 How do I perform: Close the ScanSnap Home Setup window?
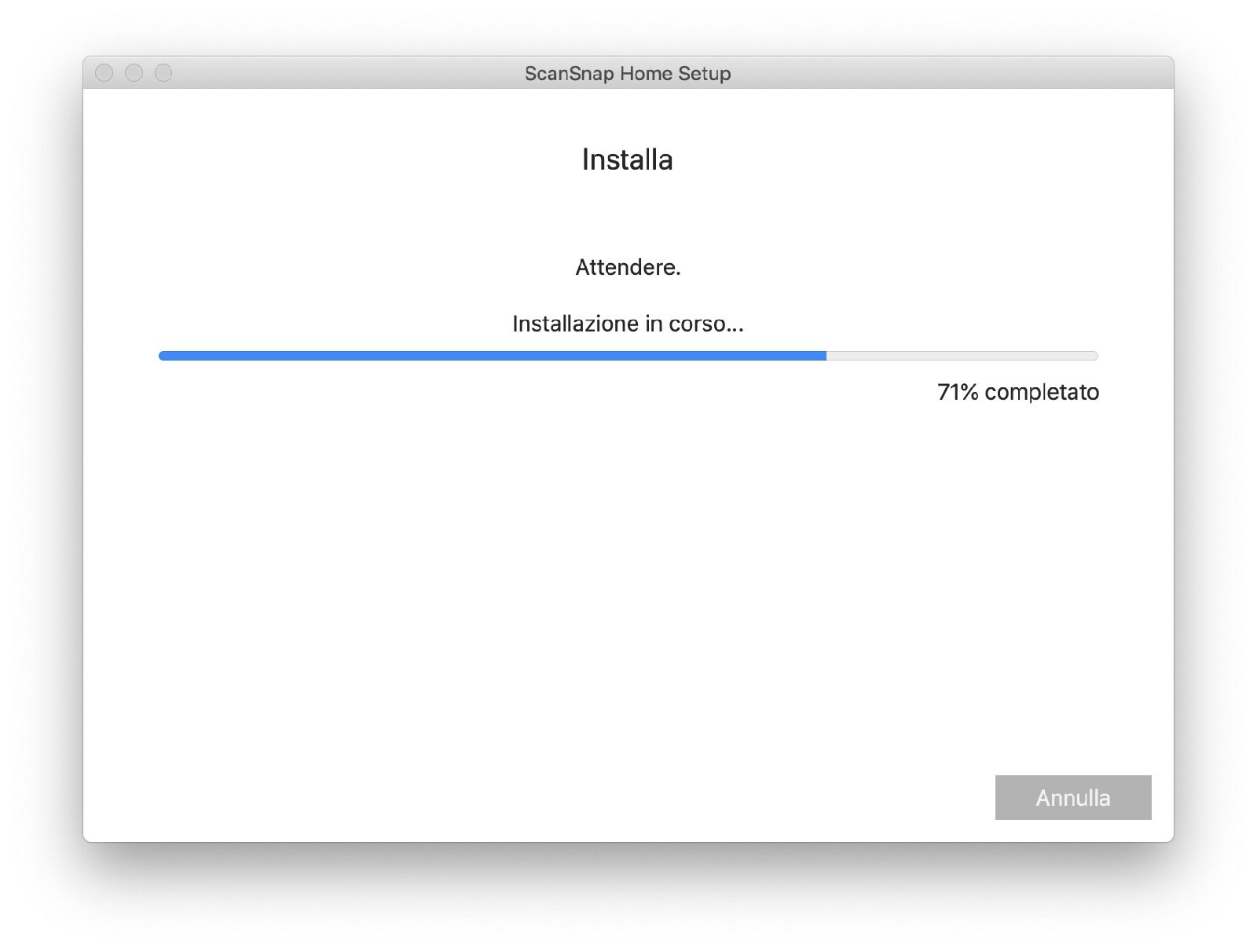[x=104, y=73]
